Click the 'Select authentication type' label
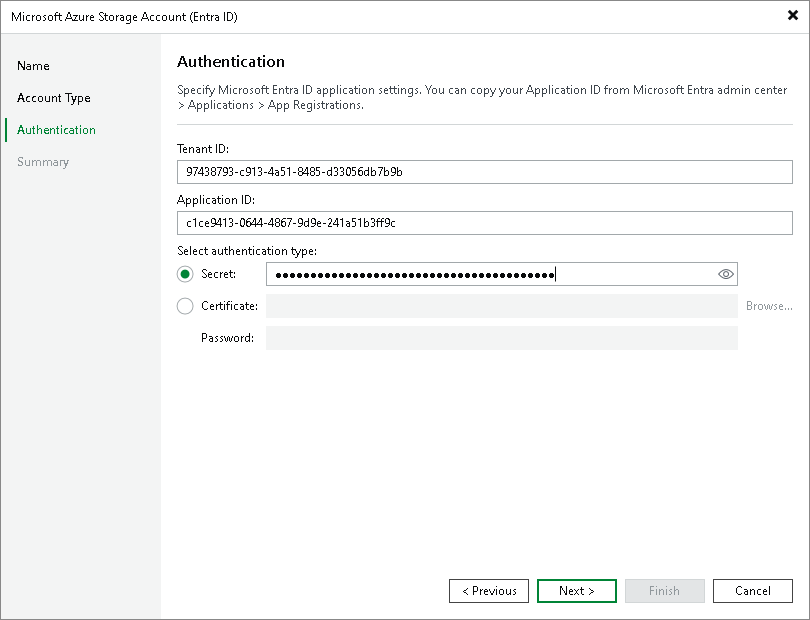Image resolution: width=810 pixels, height=620 pixels. pyautogui.click(x=247, y=251)
